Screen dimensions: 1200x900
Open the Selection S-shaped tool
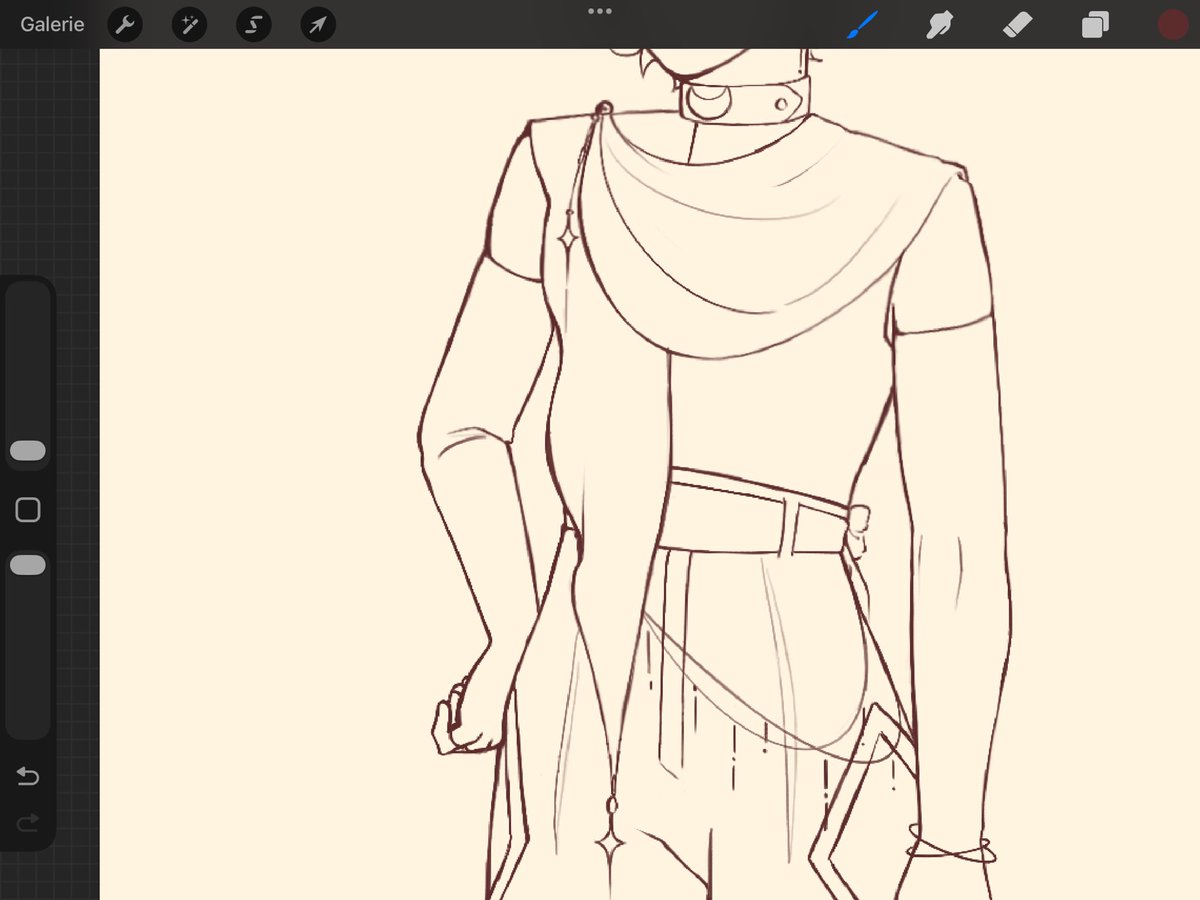[x=253, y=25]
